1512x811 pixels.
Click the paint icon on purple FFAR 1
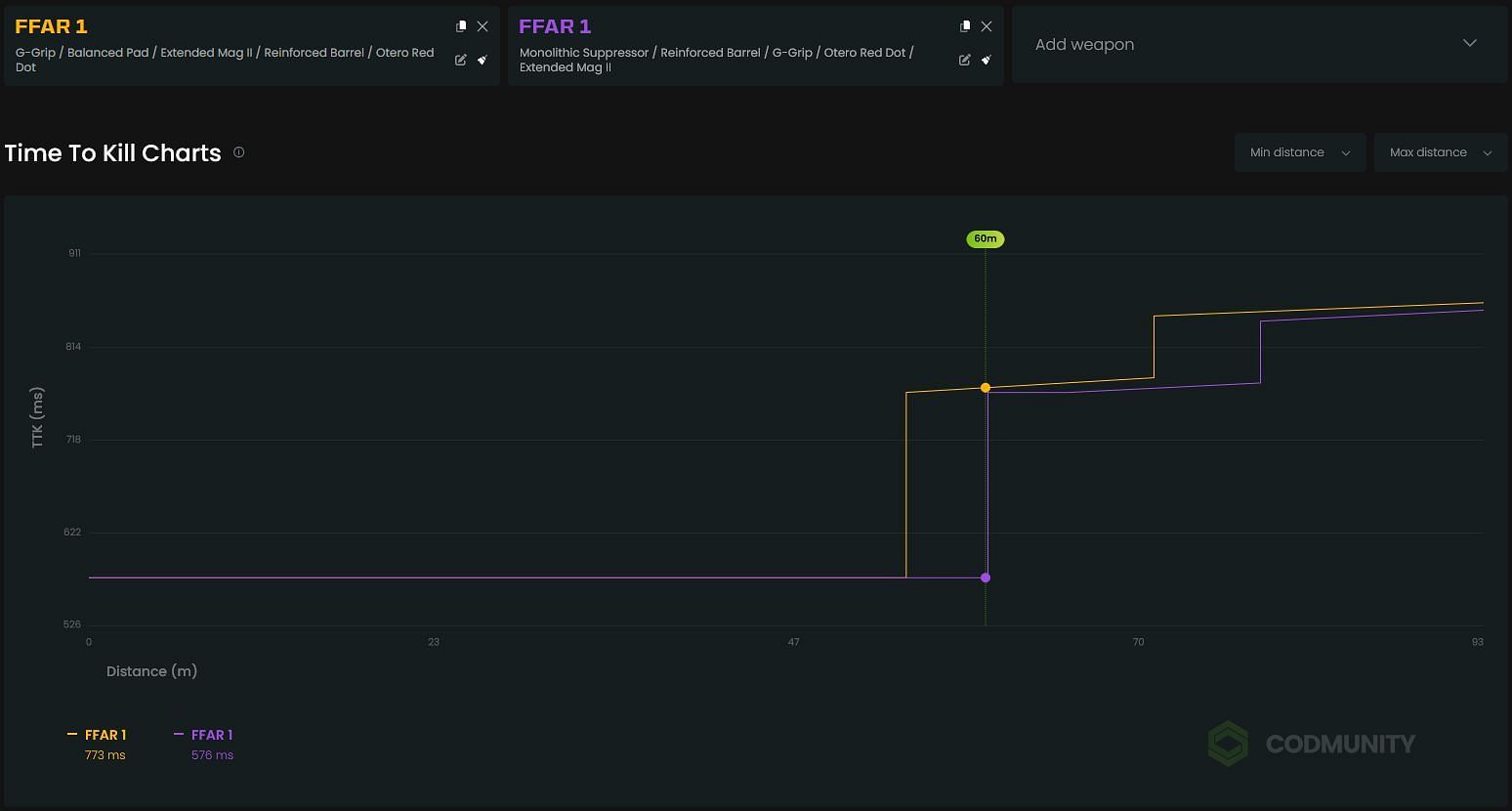[x=987, y=60]
